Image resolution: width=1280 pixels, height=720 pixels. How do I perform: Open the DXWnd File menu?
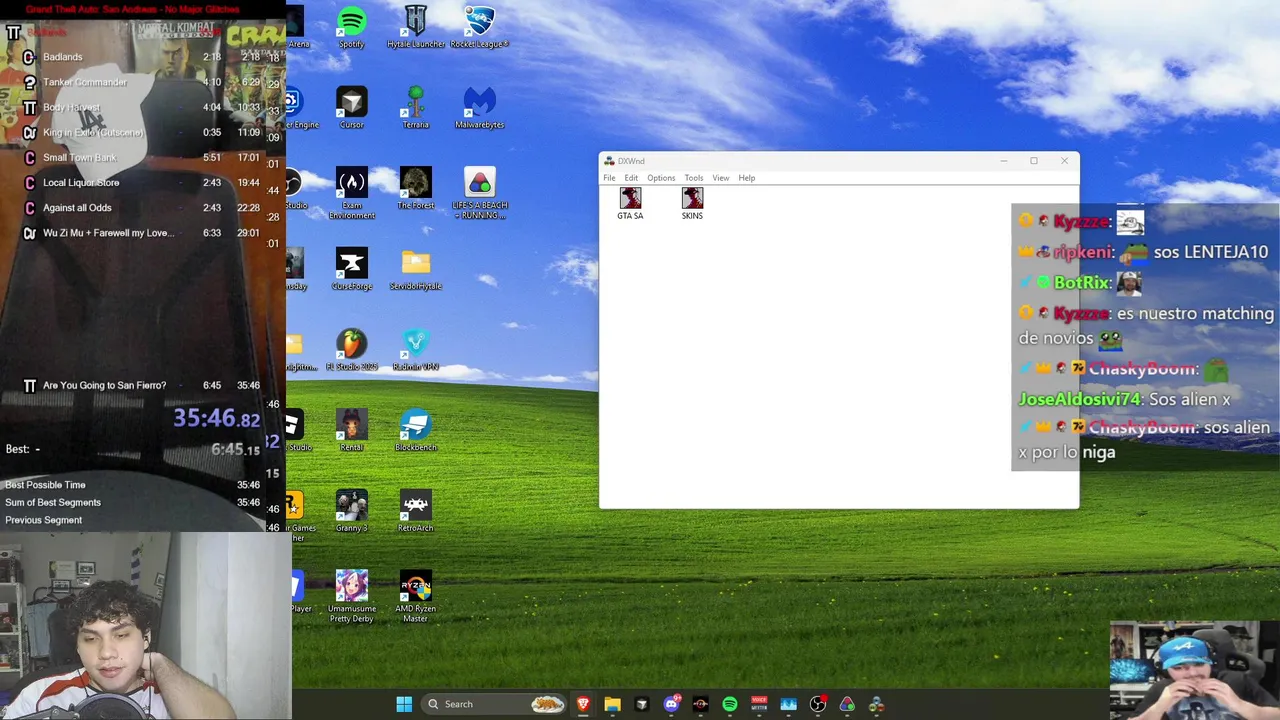click(x=609, y=178)
